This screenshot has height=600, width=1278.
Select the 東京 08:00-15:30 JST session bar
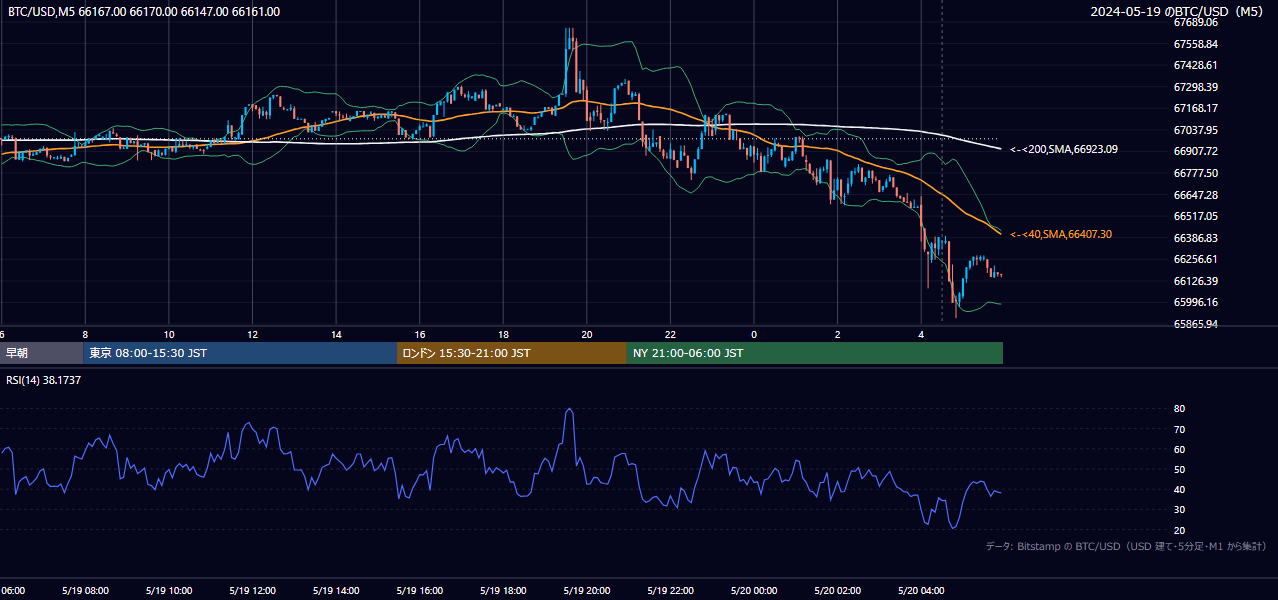pyautogui.click(x=240, y=353)
